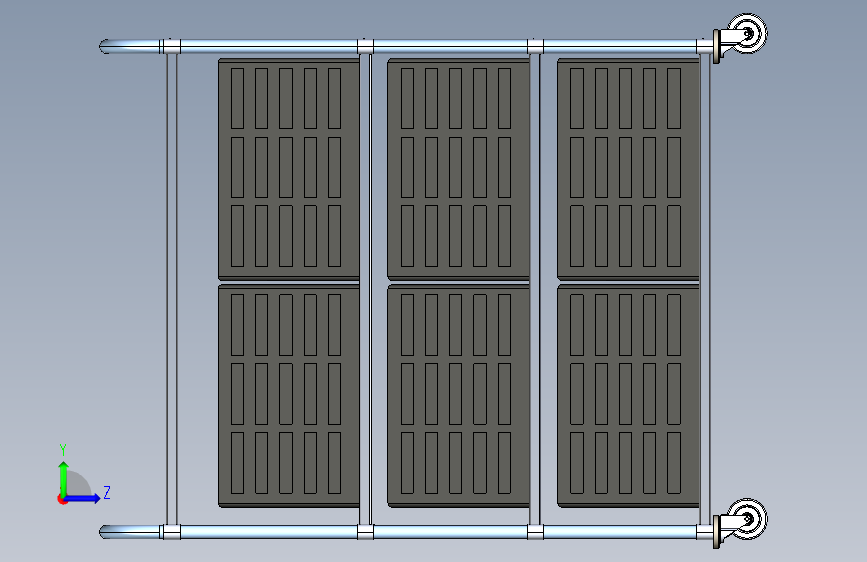Pick the lower grating panel nearest the casters
Viewport: 867px width, 562px height.
point(628,396)
